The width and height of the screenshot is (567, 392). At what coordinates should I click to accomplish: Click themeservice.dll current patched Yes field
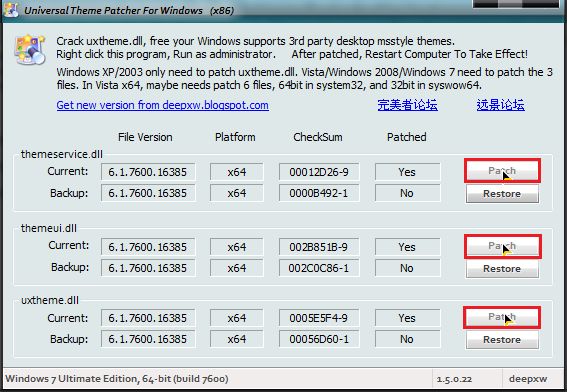click(408, 172)
